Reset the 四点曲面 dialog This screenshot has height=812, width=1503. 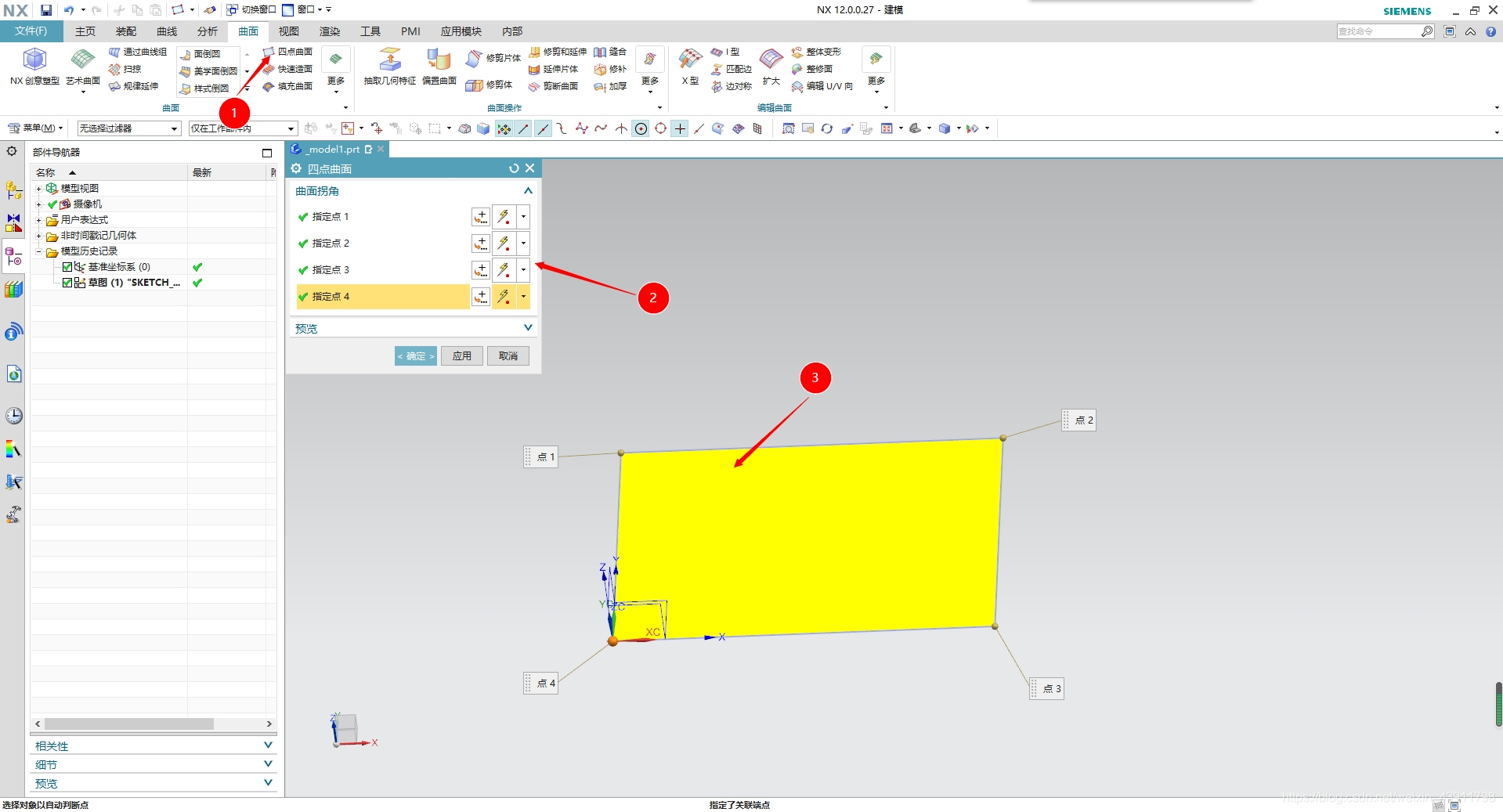click(514, 168)
